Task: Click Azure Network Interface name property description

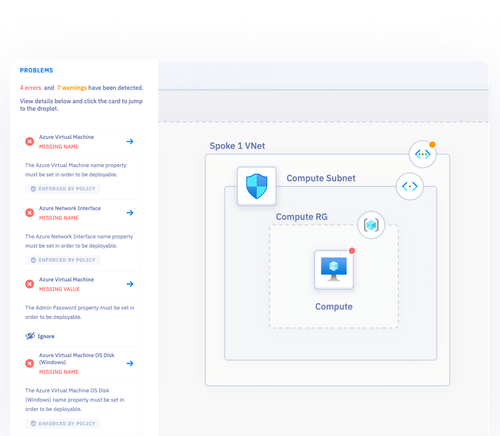Action: pyautogui.click(x=79, y=241)
